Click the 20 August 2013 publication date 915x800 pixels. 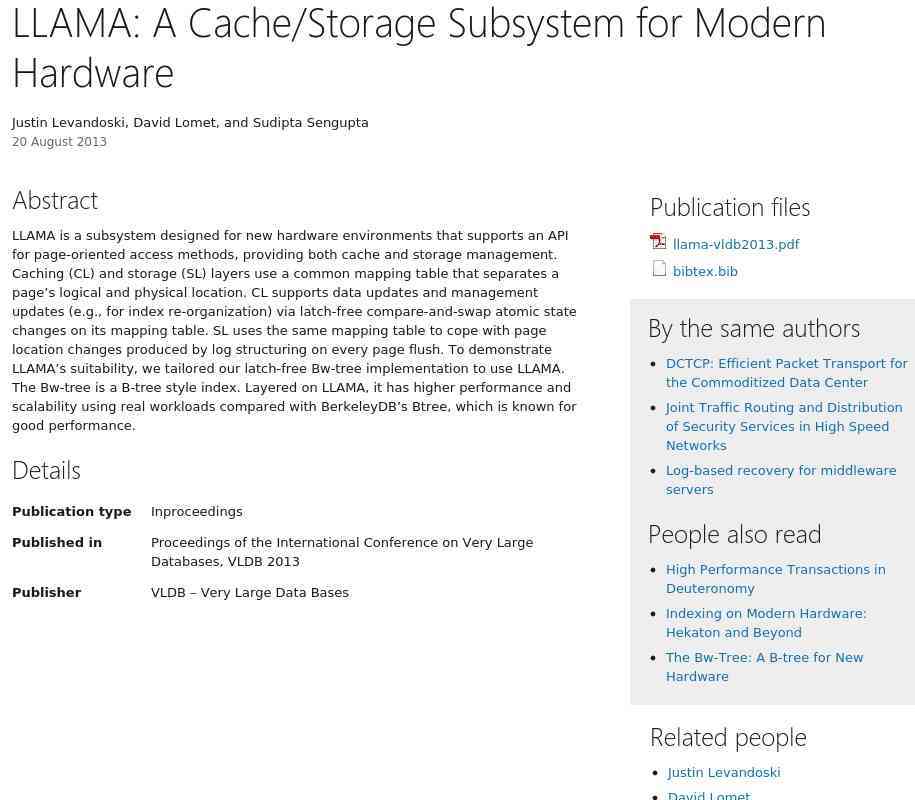tap(59, 142)
